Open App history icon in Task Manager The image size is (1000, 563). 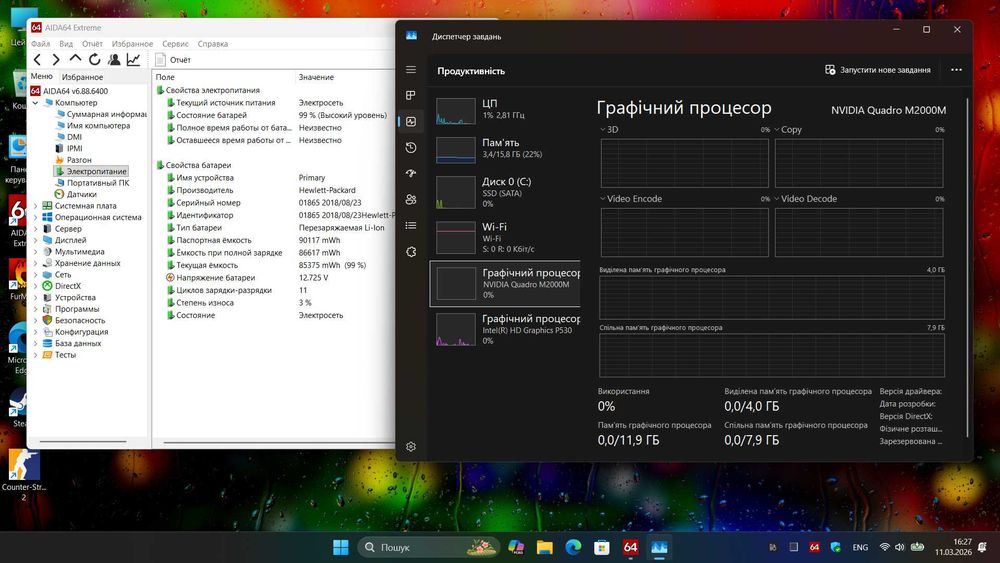pyautogui.click(x=411, y=147)
